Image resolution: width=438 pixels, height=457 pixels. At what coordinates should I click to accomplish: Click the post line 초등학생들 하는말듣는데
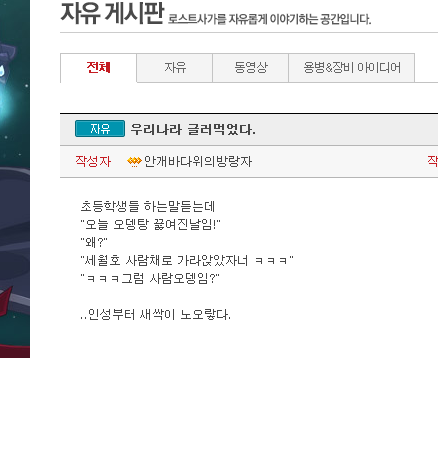tap(148, 207)
